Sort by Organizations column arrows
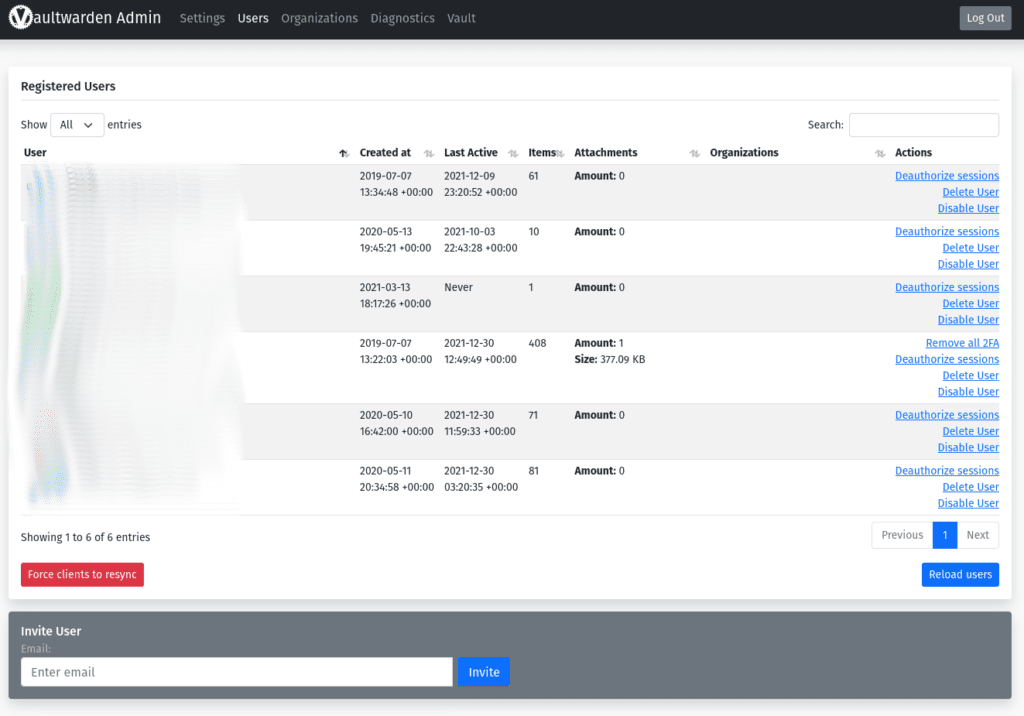The width and height of the screenshot is (1024, 716). tap(880, 154)
